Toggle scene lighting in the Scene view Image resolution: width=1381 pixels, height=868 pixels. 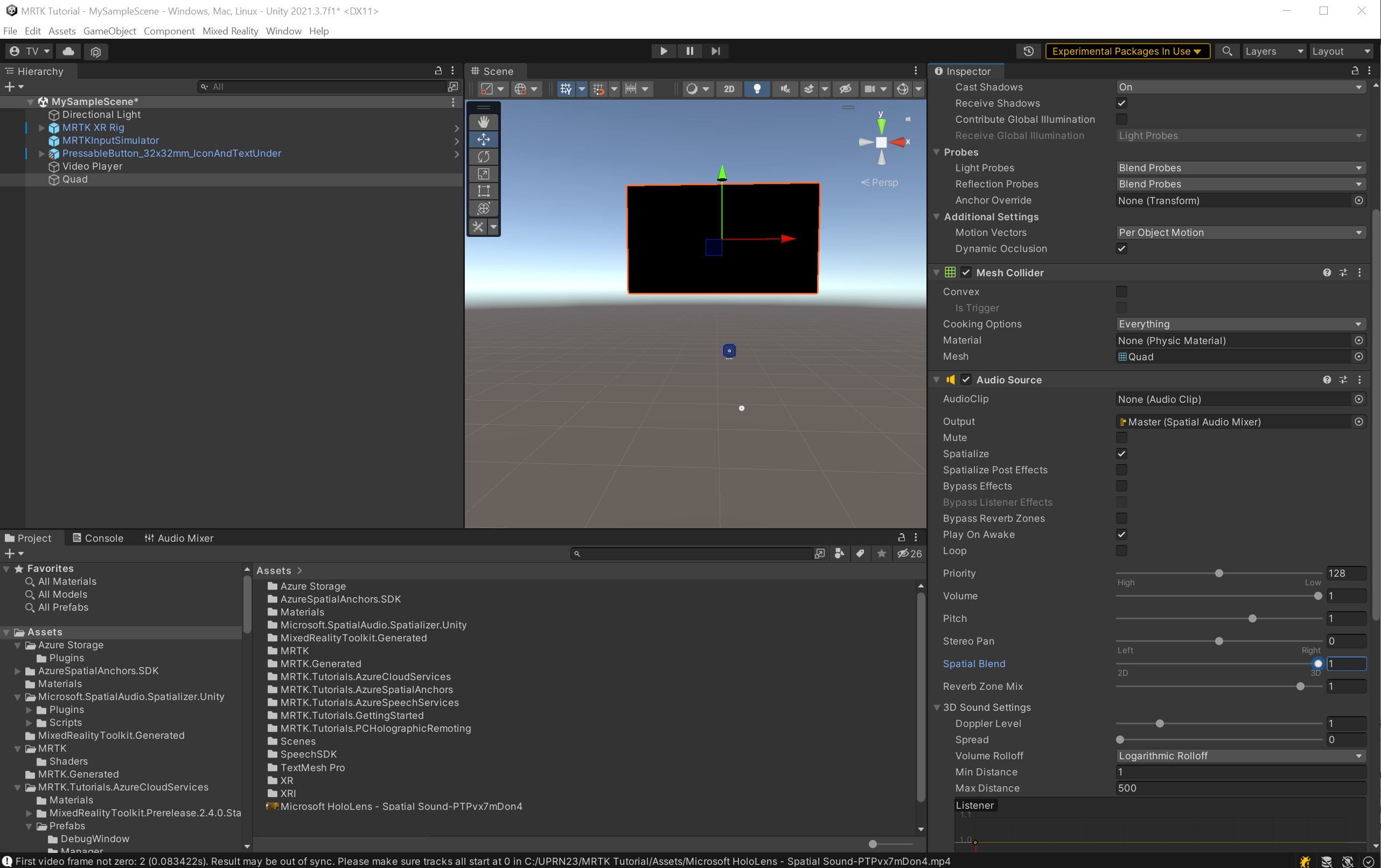click(x=757, y=89)
